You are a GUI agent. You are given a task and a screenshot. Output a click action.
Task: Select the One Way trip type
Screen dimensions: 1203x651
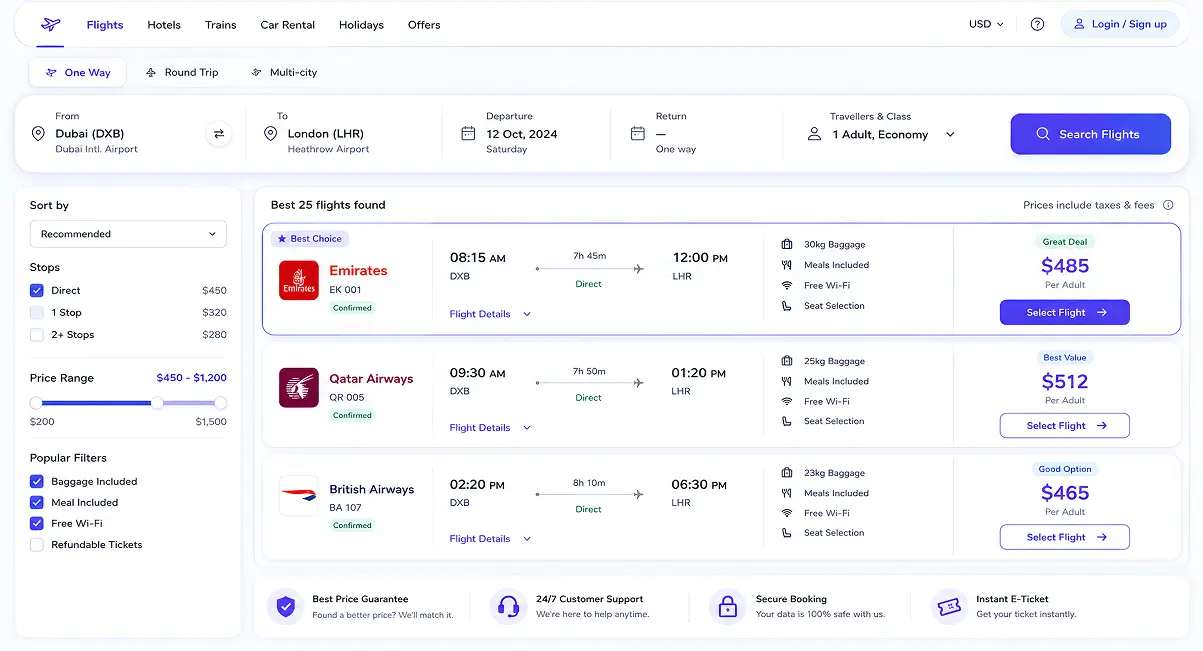pyautogui.click(x=77, y=73)
